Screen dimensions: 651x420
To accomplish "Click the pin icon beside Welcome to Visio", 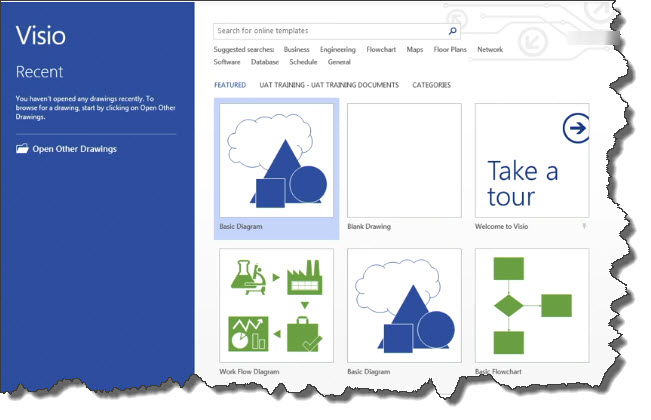I will click(584, 226).
